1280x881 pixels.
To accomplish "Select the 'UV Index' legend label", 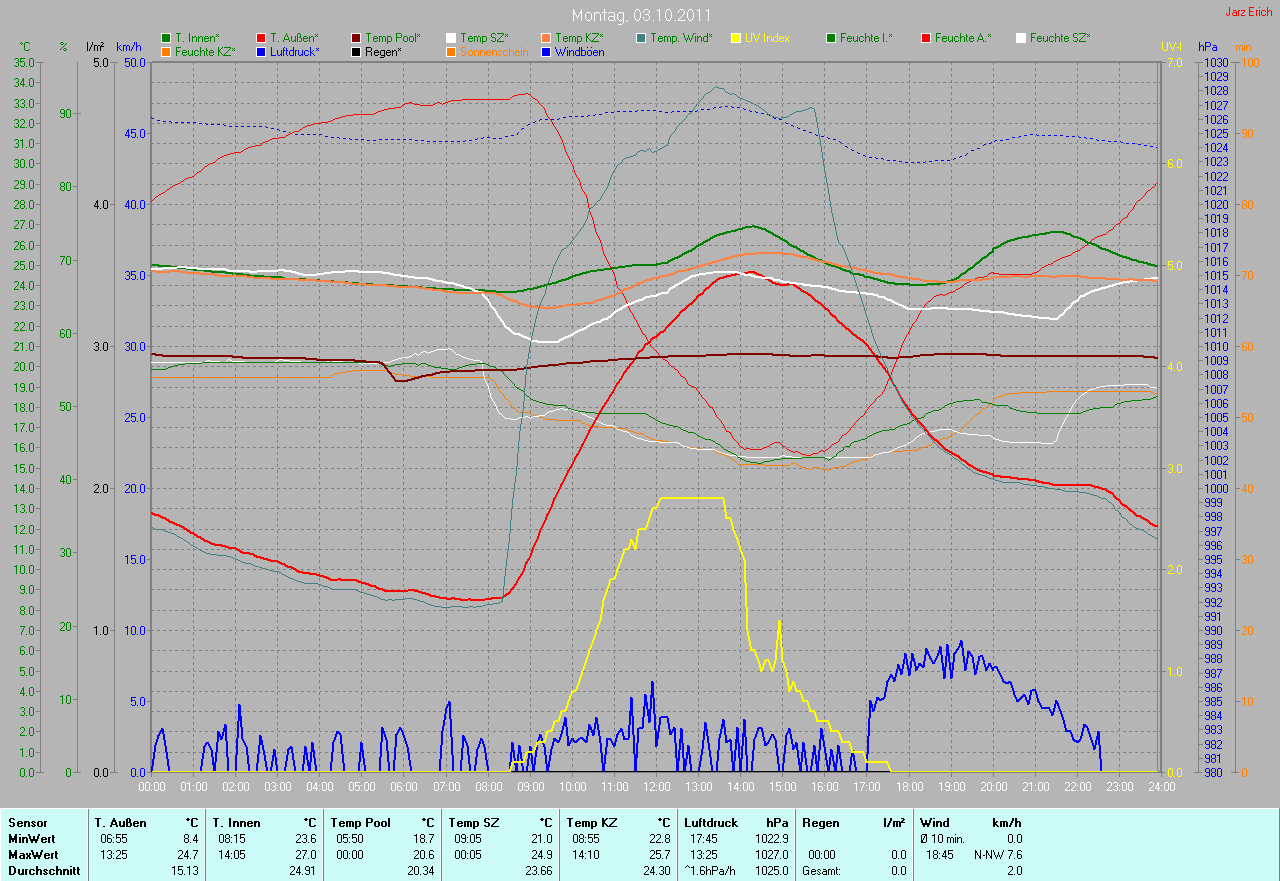I will pos(767,38).
